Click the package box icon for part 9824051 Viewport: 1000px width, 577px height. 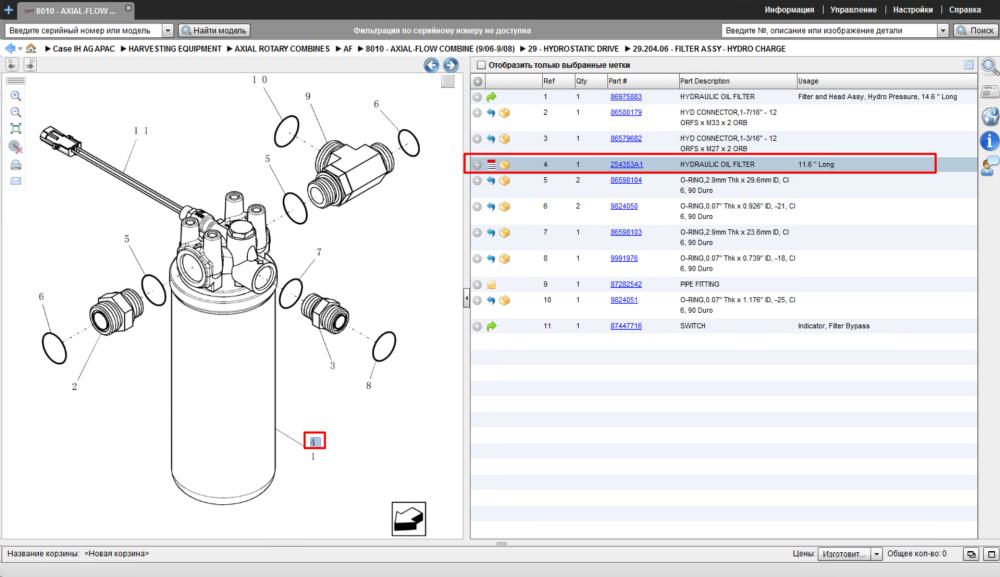pos(504,300)
